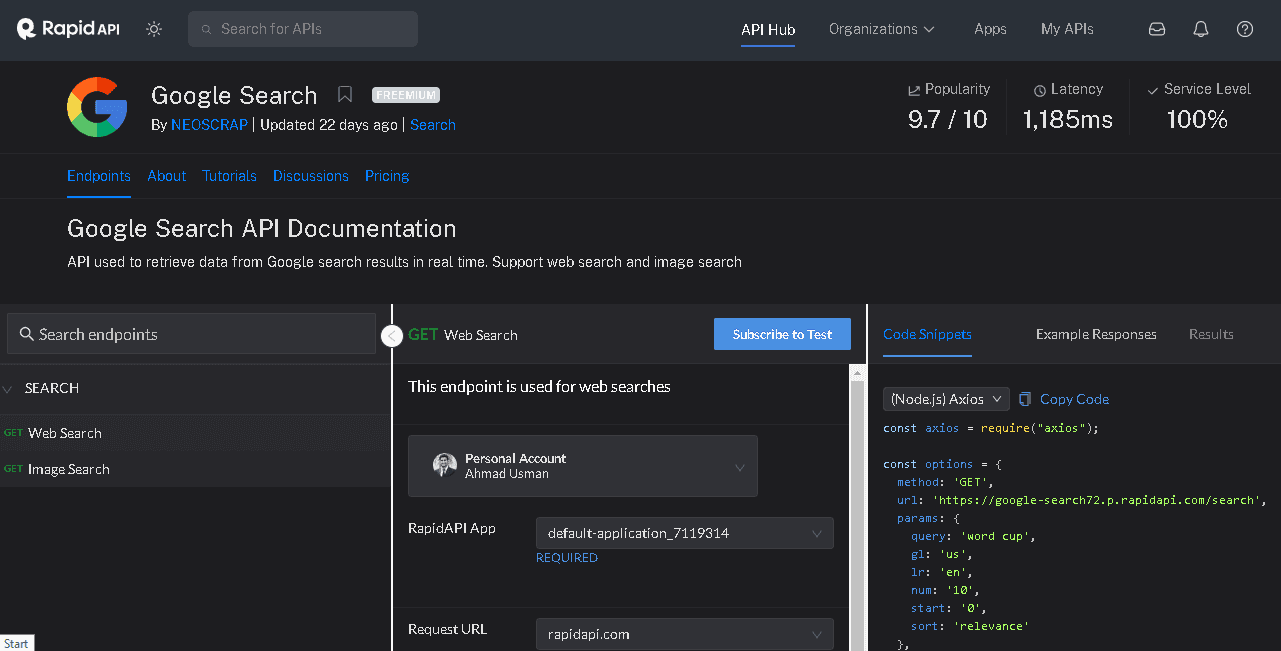
Task: Select the Code Snippets tab
Action: point(927,334)
